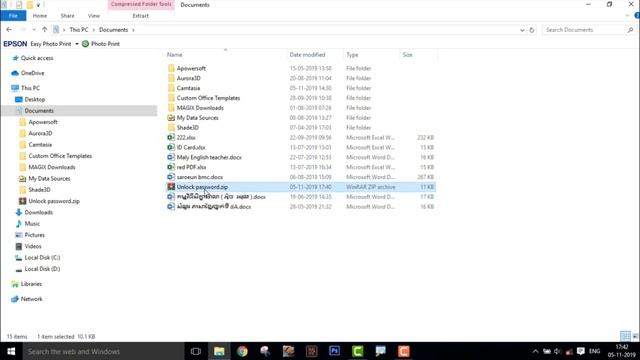Click Documents in the address path

point(113,30)
